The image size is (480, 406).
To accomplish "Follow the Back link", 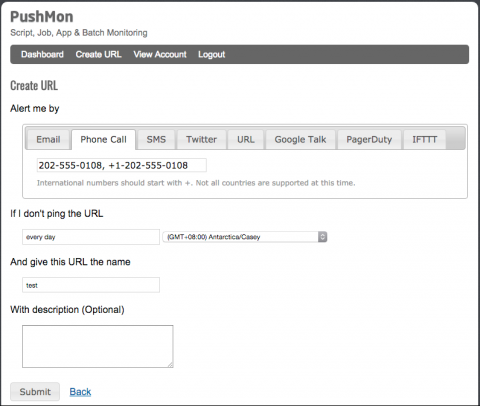I will pyautogui.click(x=80, y=392).
